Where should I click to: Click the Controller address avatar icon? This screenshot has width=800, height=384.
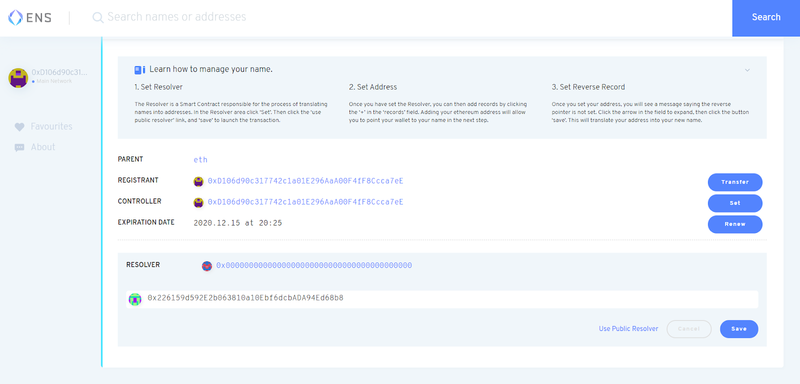pyautogui.click(x=198, y=202)
